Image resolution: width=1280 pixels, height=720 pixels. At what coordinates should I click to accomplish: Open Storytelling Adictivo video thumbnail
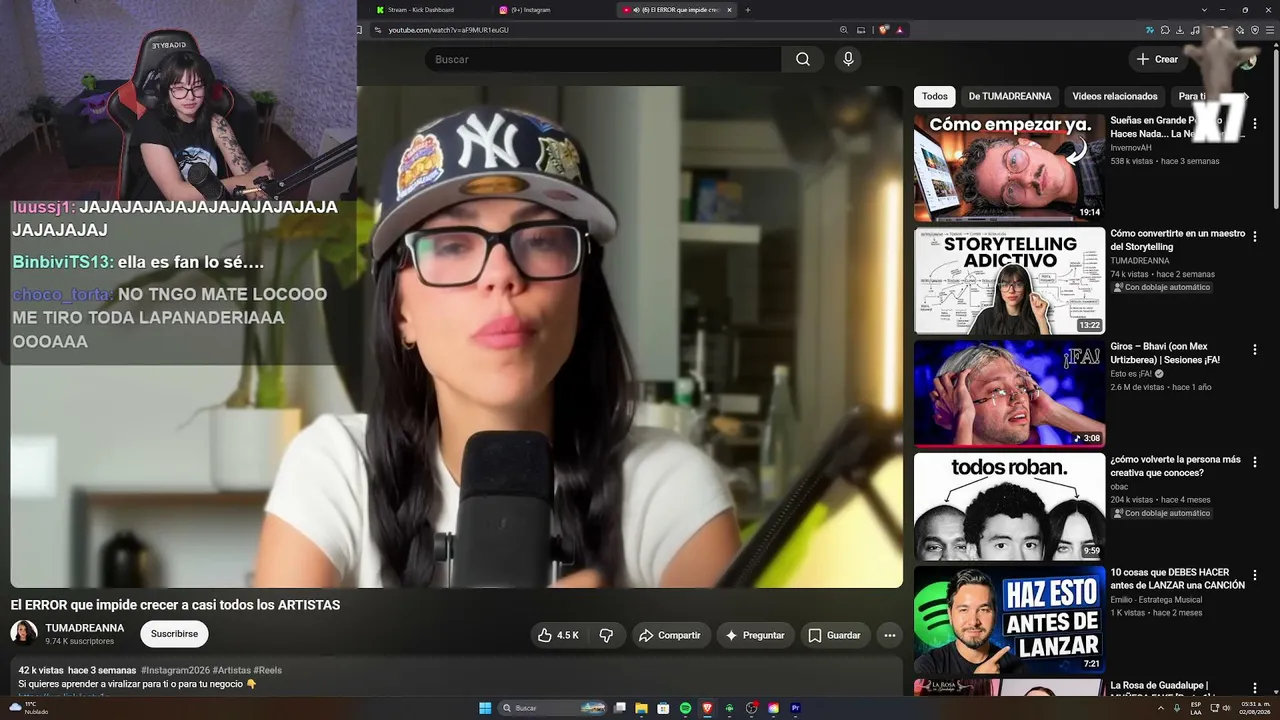click(x=1009, y=280)
